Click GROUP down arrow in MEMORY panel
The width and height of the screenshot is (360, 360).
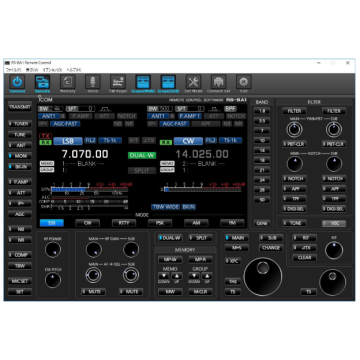pyautogui.click(x=194, y=276)
